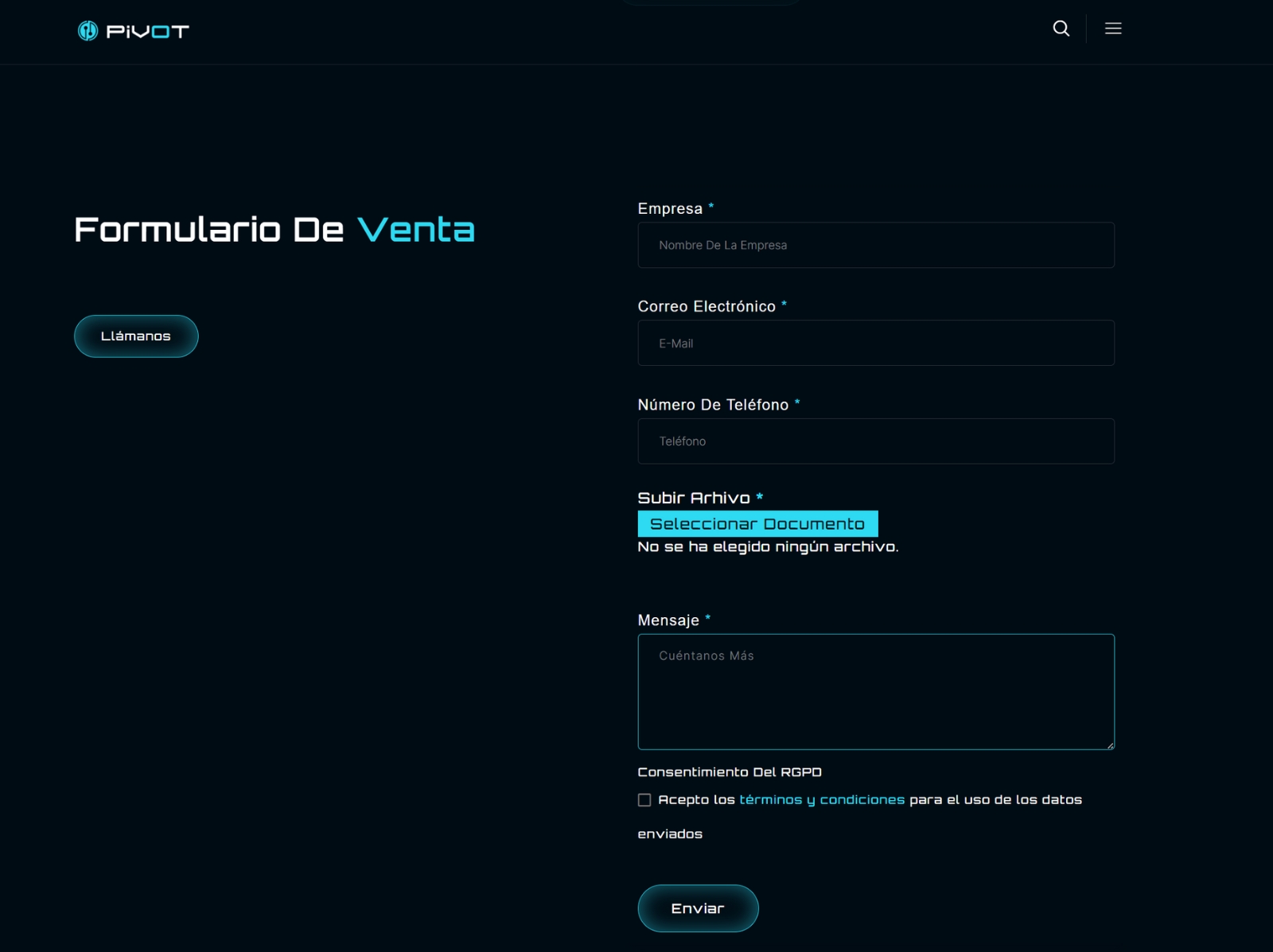Click the Pivot circular logo icon
Screen dimensions: 1273x952
(x=88, y=31)
